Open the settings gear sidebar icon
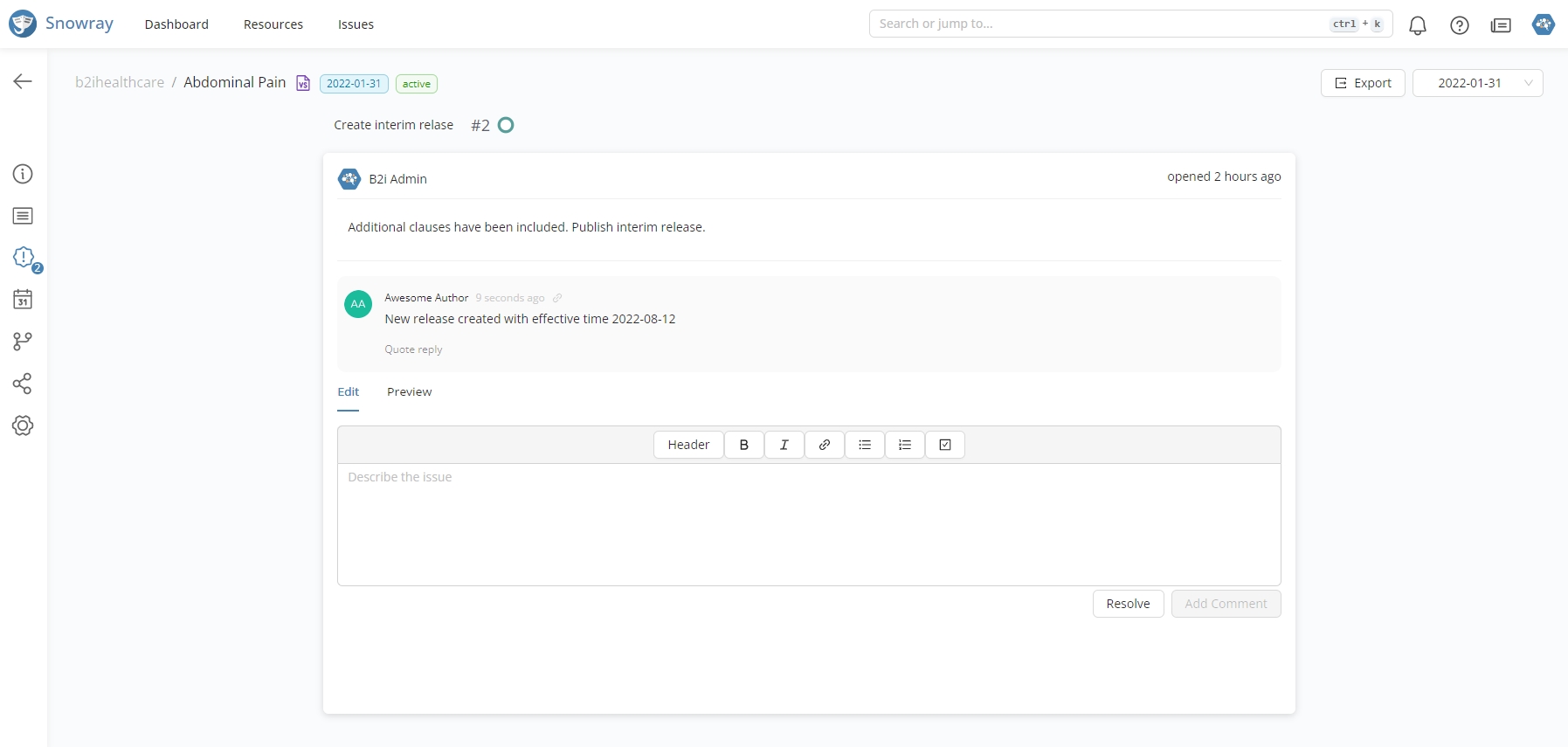Screen dimensions: 1568x747 tap(23, 425)
